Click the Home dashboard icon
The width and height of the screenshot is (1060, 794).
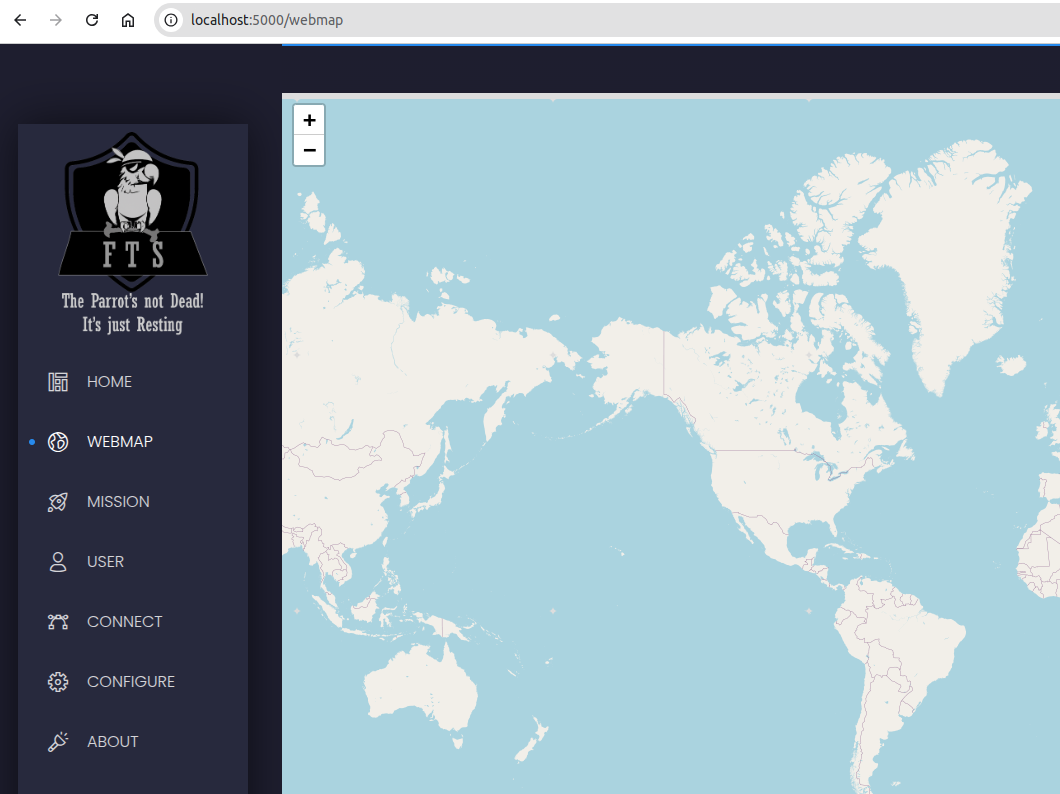pyautogui.click(x=58, y=382)
